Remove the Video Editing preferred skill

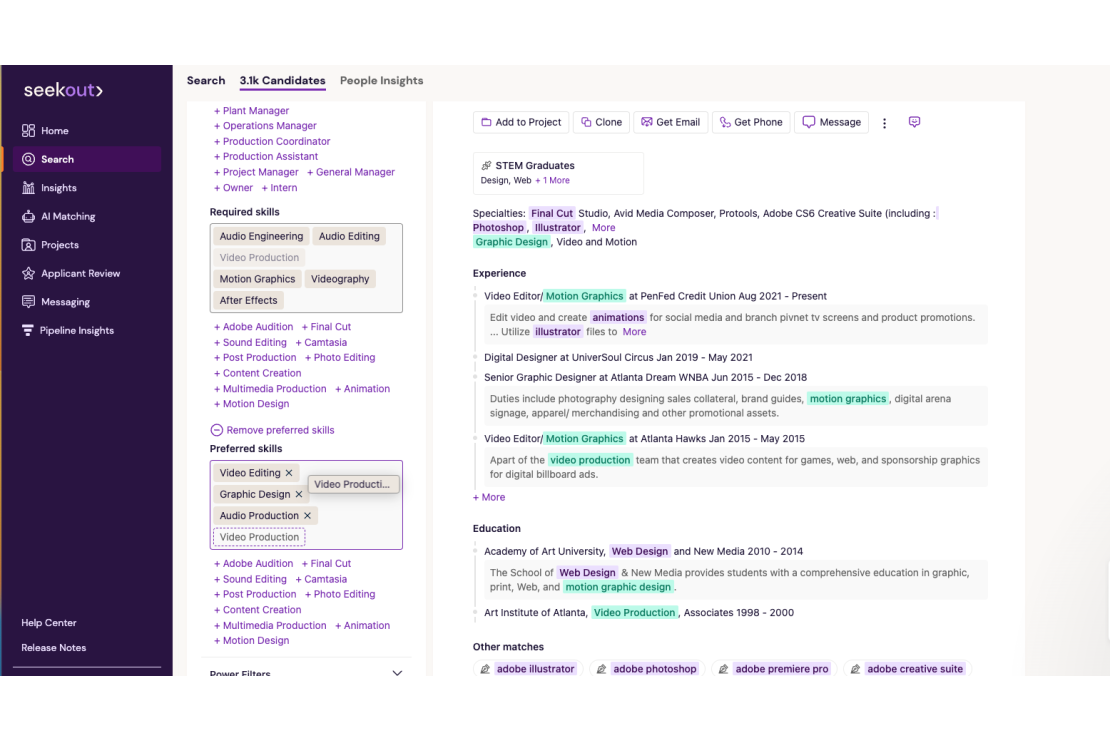pyautogui.click(x=289, y=471)
